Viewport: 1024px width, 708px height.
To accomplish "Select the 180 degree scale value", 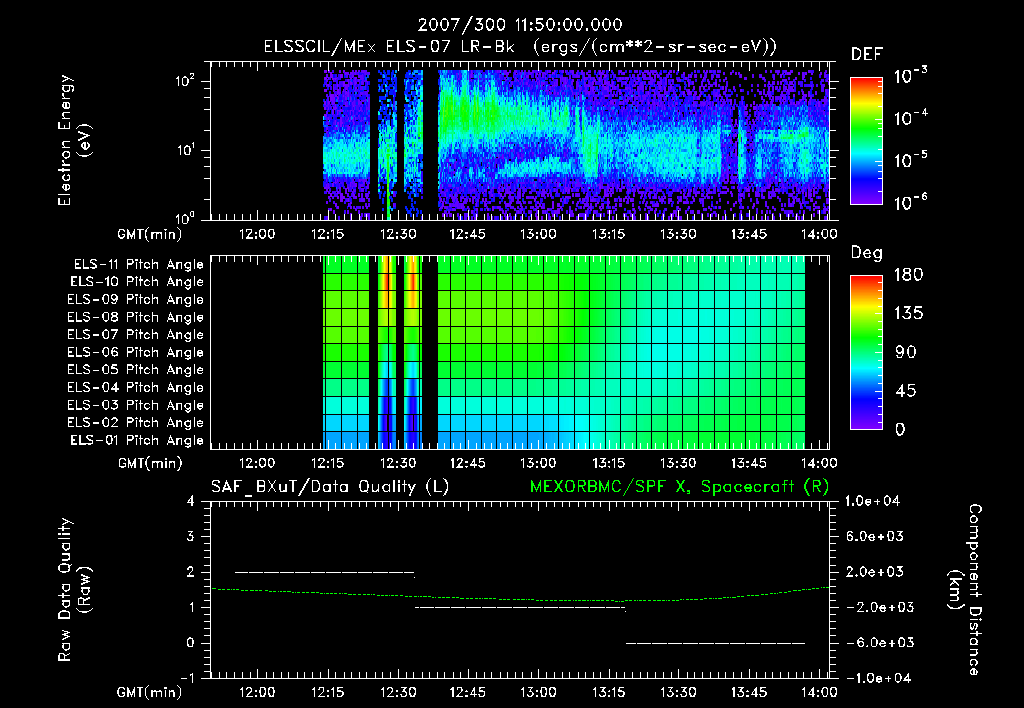I will coord(908,275).
